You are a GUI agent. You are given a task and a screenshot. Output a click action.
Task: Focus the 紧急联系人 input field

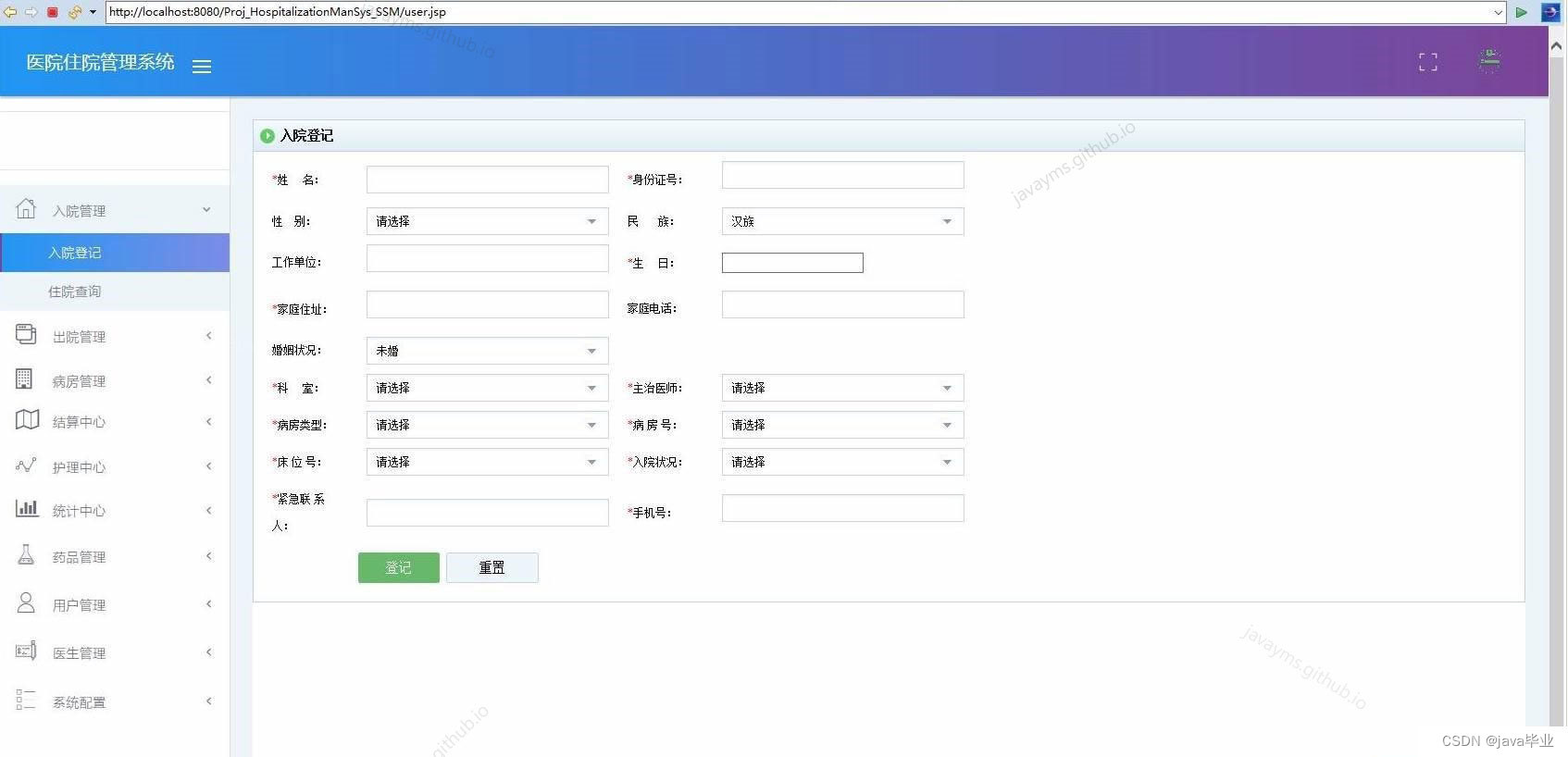point(487,513)
